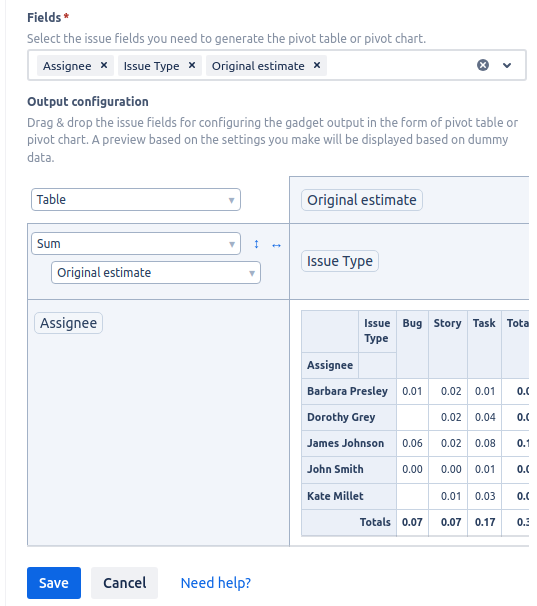Image resolution: width=537 pixels, height=606 pixels.
Task: Open the Sum aggregator dropdown
Action: (136, 243)
